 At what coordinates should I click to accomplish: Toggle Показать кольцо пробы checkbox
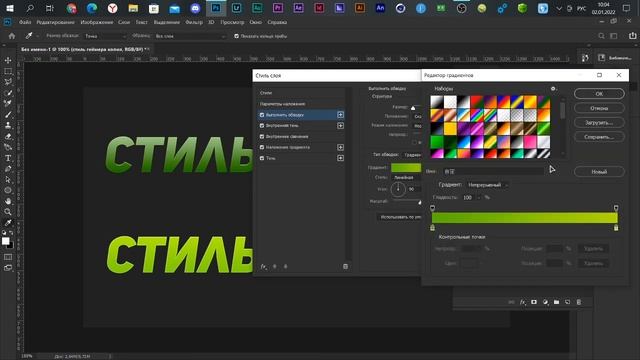[x=236, y=36]
